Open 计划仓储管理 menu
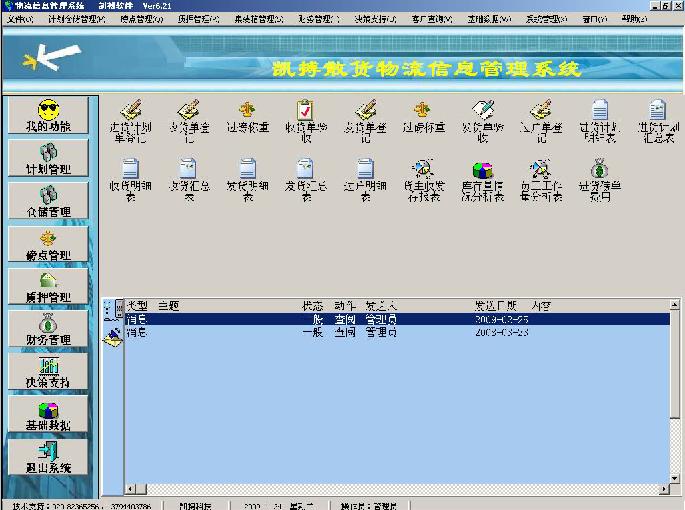Screen dimensions: 685x510 point(77,19)
